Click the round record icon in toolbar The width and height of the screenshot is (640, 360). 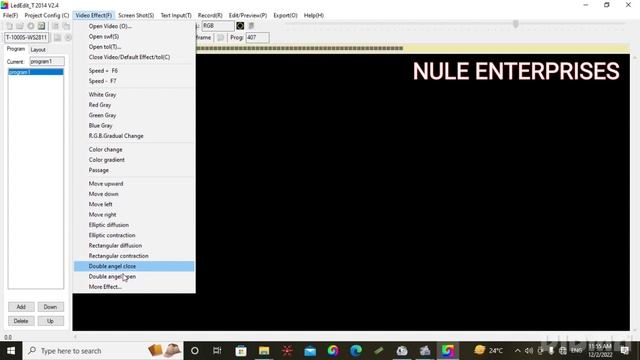coord(31,26)
